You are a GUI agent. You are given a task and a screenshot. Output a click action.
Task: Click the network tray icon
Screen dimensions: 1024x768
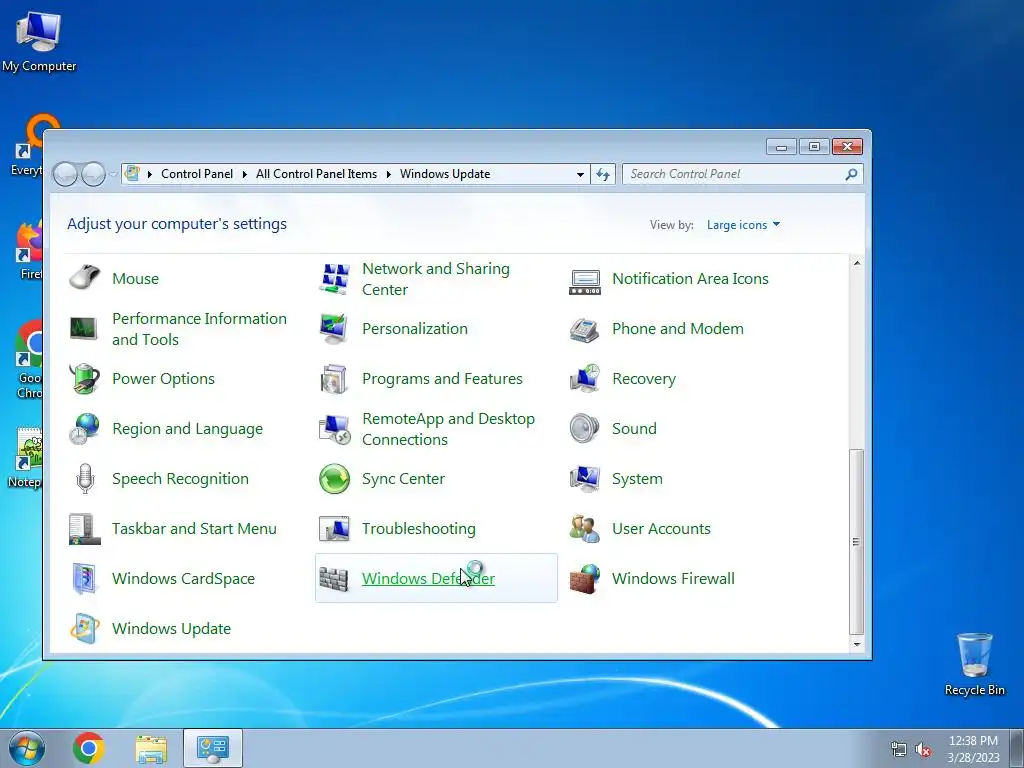tap(899, 750)
